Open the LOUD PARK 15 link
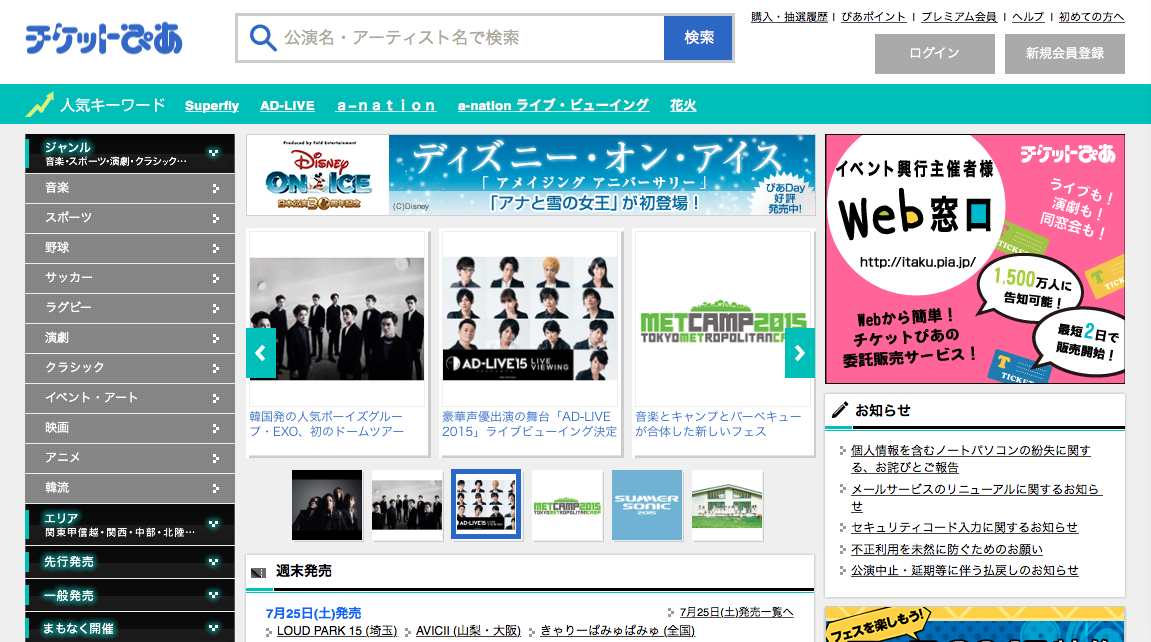 click(x=337, y=631)
